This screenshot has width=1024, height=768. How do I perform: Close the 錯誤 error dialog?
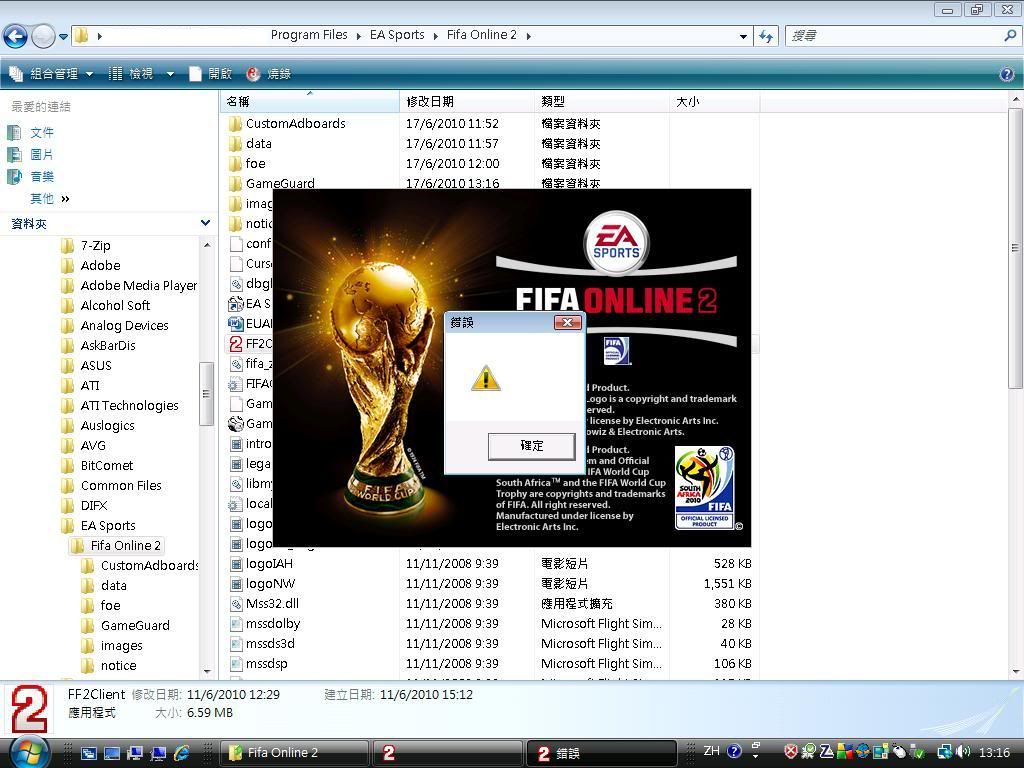[x=567, y=322]
